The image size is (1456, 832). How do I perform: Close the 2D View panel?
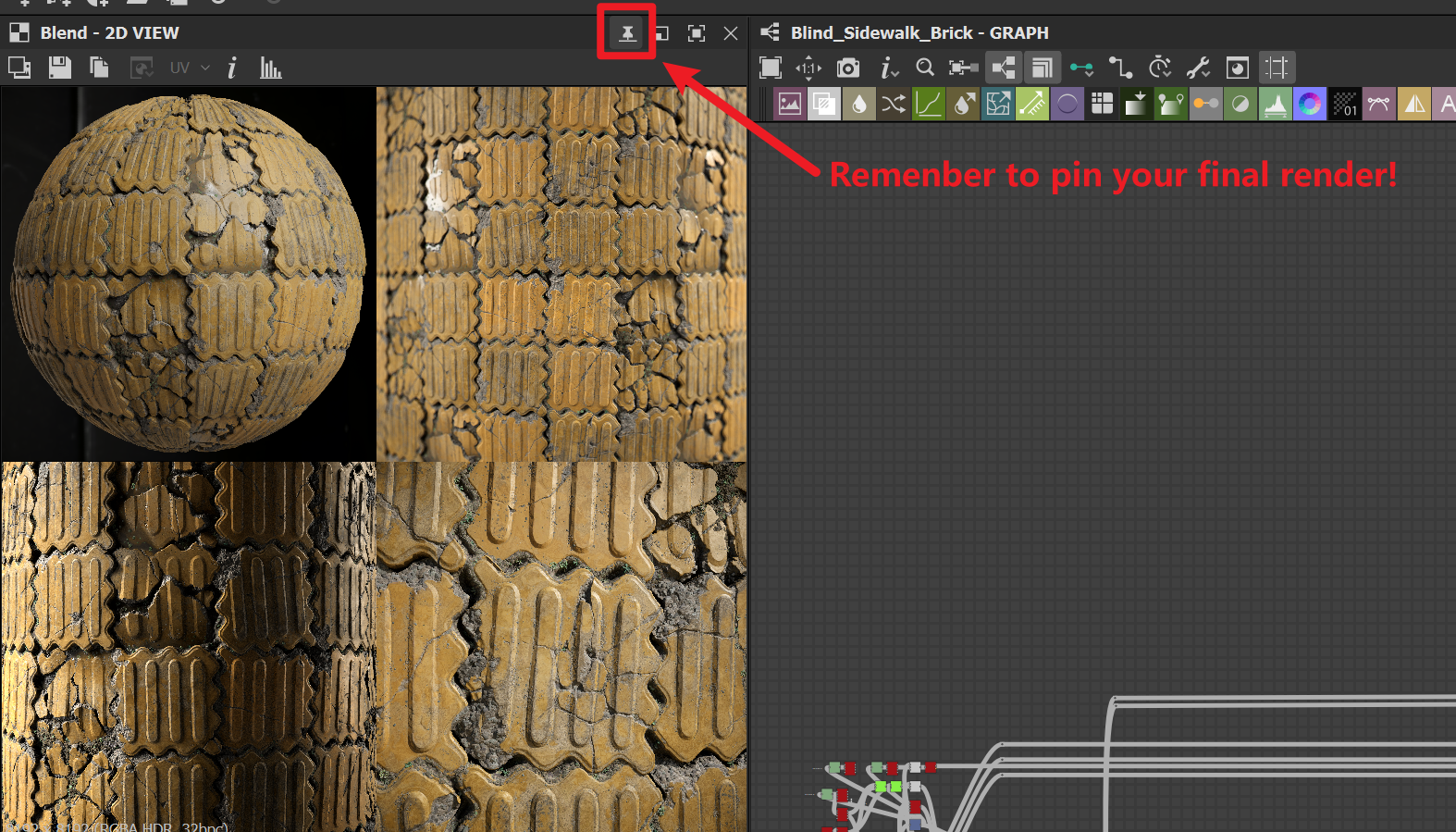tap(731, 33)
